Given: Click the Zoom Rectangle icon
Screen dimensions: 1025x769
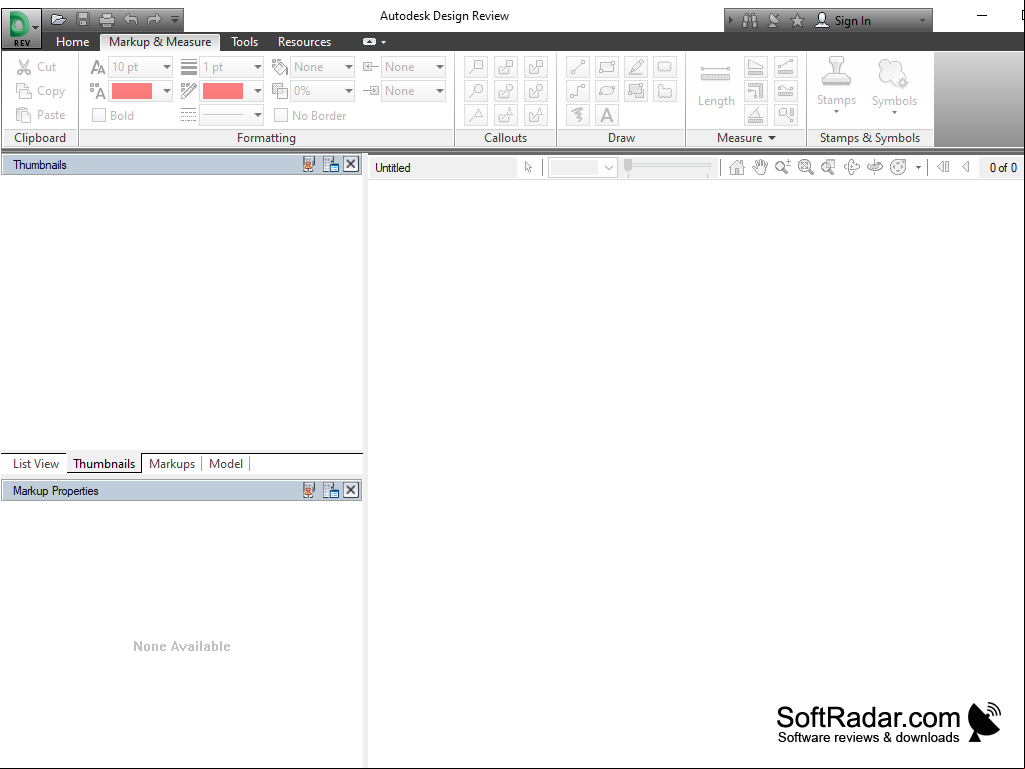Looking at the screenshot, I should pyautogui.click(x=828, y=167).
